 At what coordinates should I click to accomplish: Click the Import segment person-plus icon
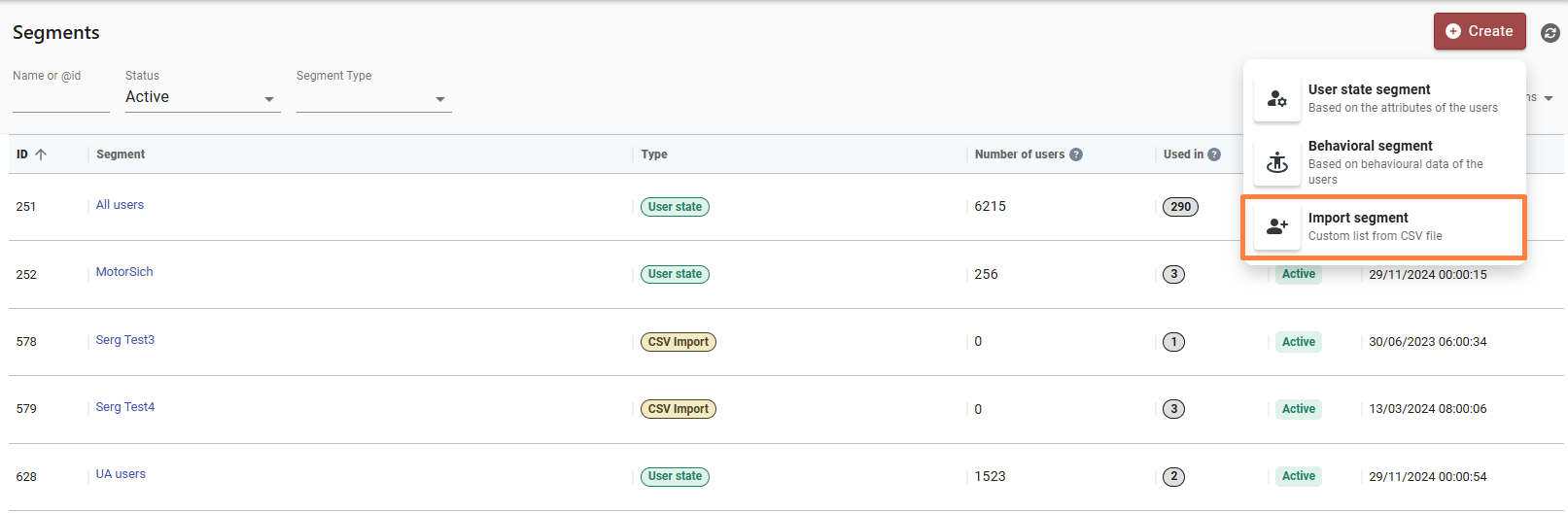coord(1276,226)
